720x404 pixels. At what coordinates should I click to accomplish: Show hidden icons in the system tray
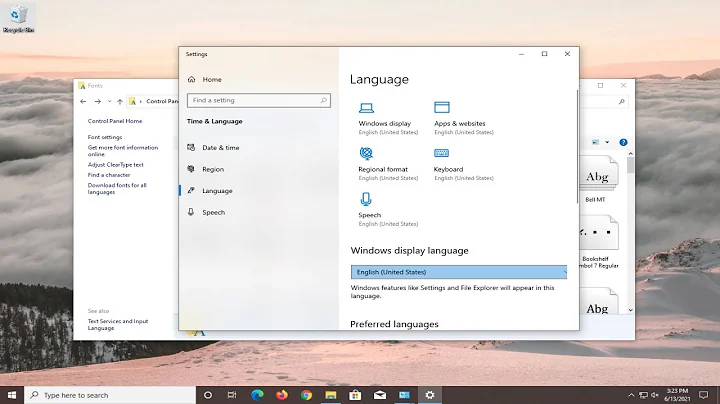pos(631,395)
